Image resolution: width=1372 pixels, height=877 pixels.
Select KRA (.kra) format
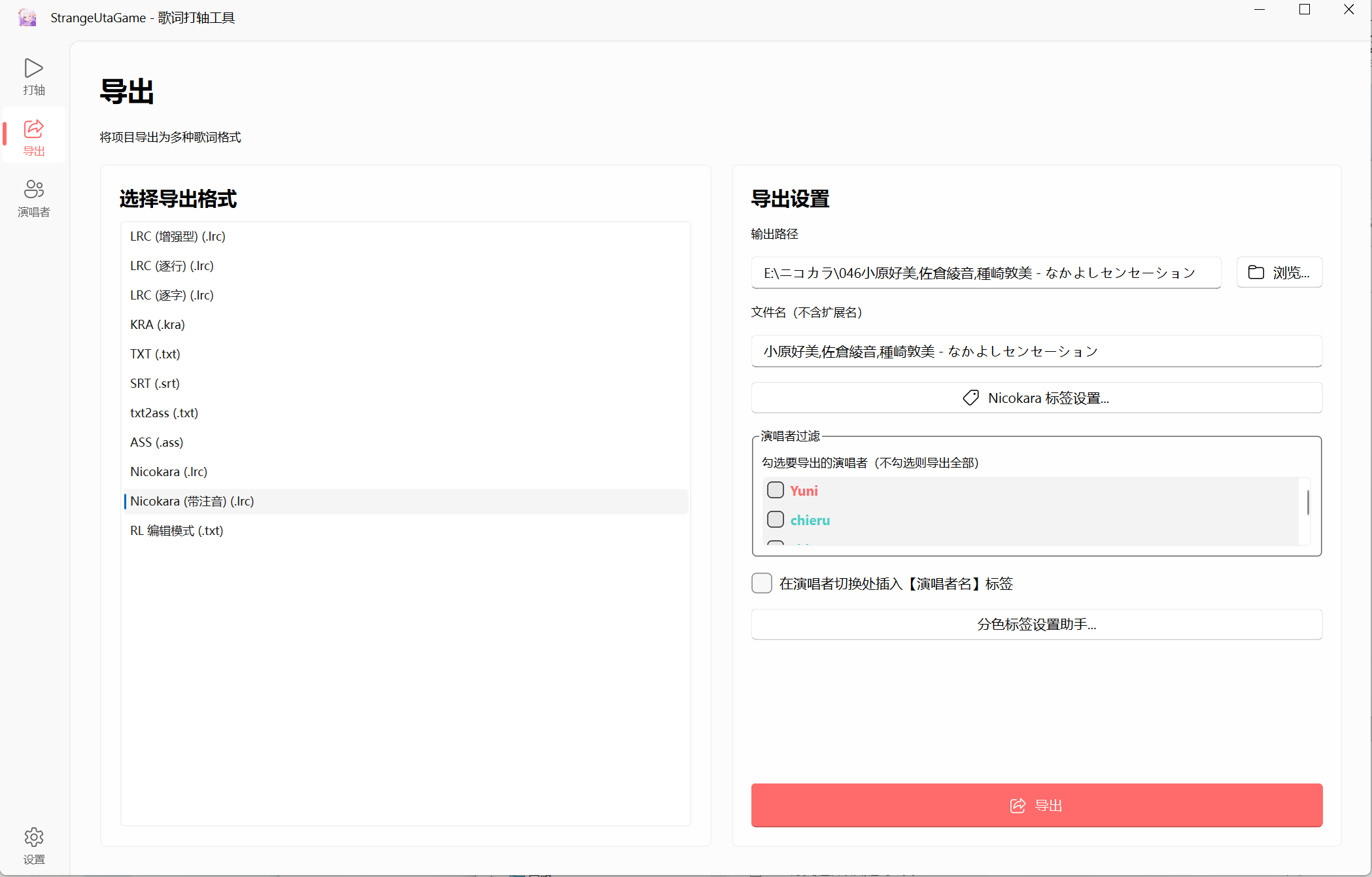click(405, 324)
